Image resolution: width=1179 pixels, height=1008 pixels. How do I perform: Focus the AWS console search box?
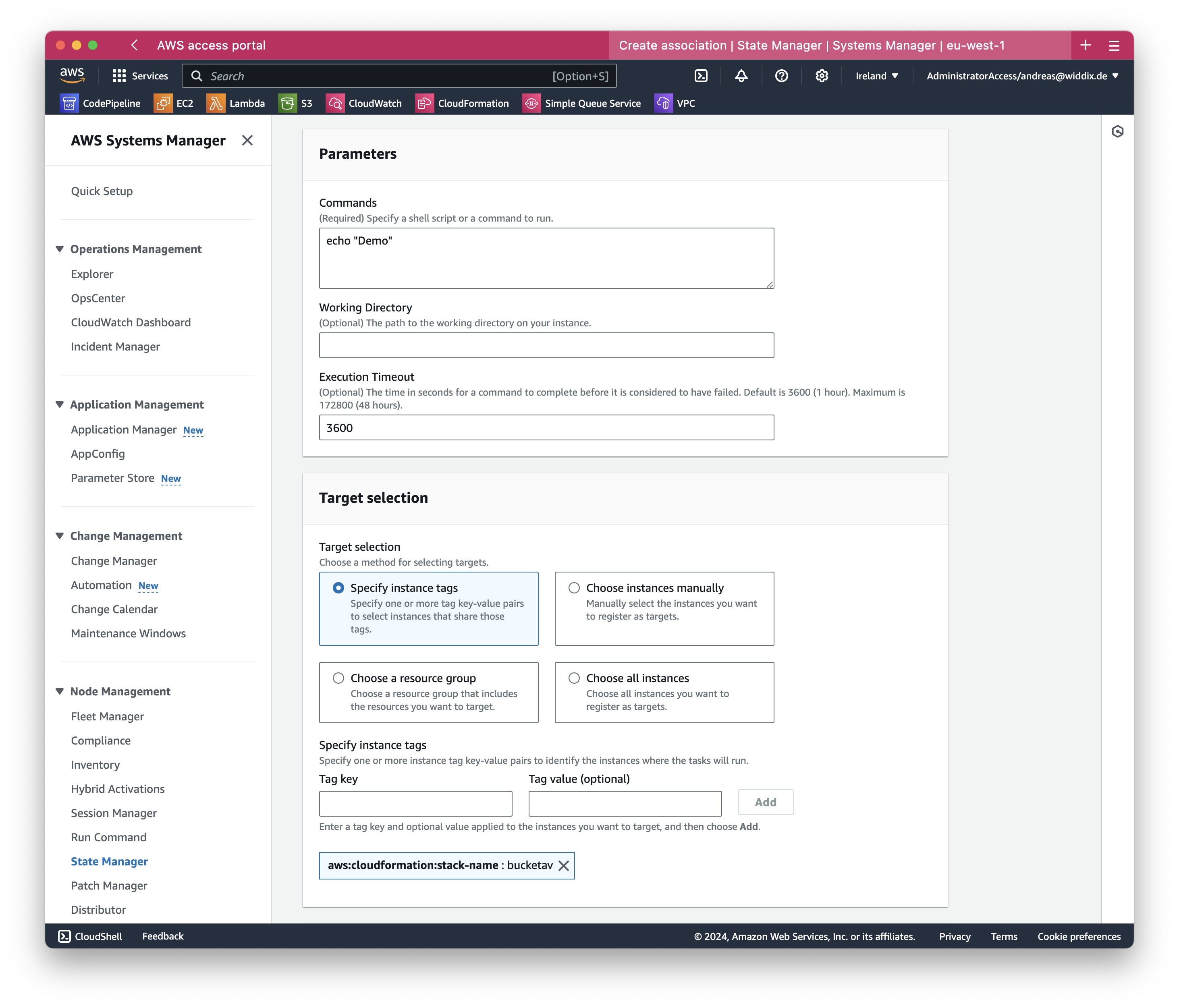[x=399, y=76]
